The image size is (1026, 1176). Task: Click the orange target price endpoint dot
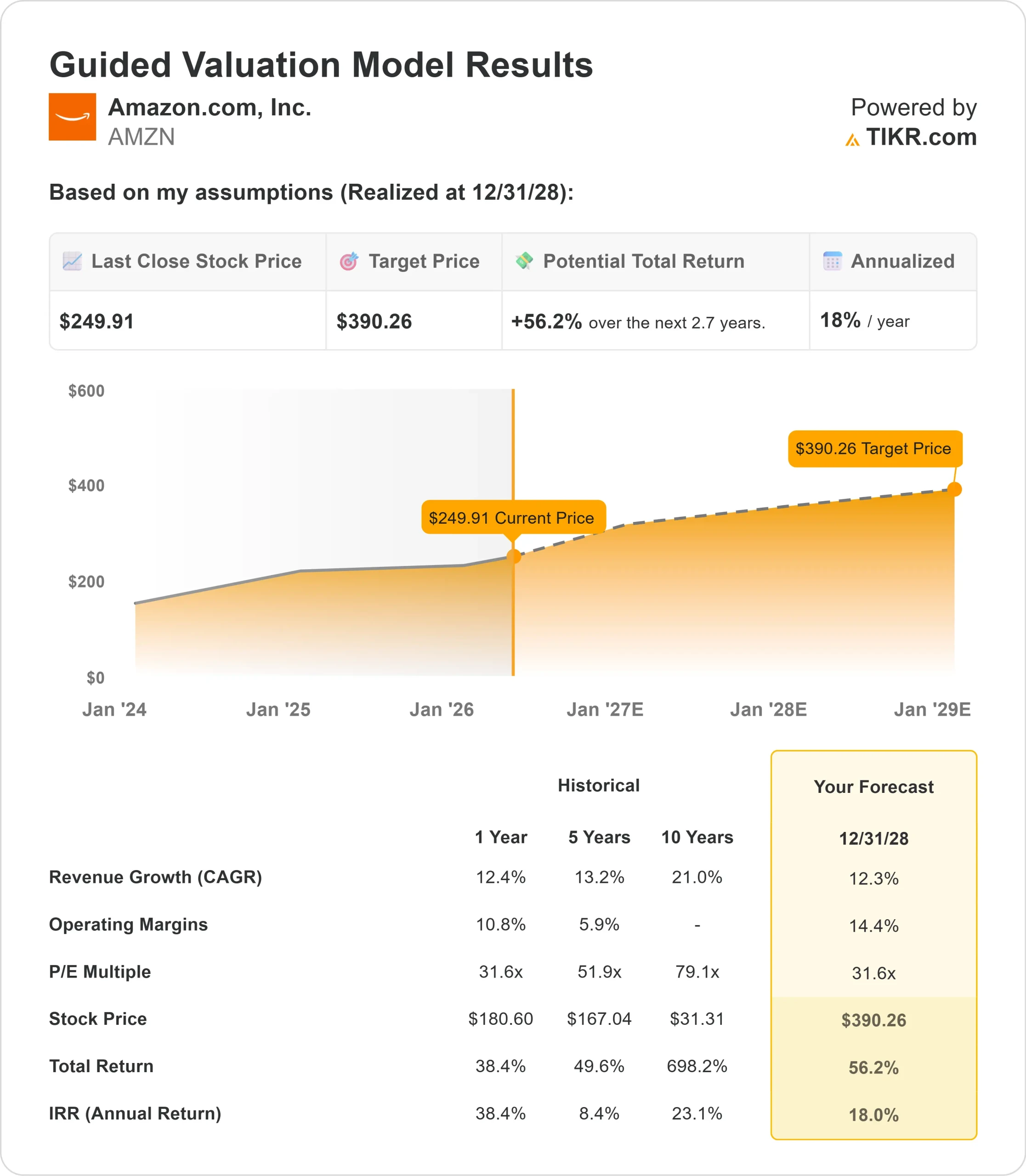[954, 490]
